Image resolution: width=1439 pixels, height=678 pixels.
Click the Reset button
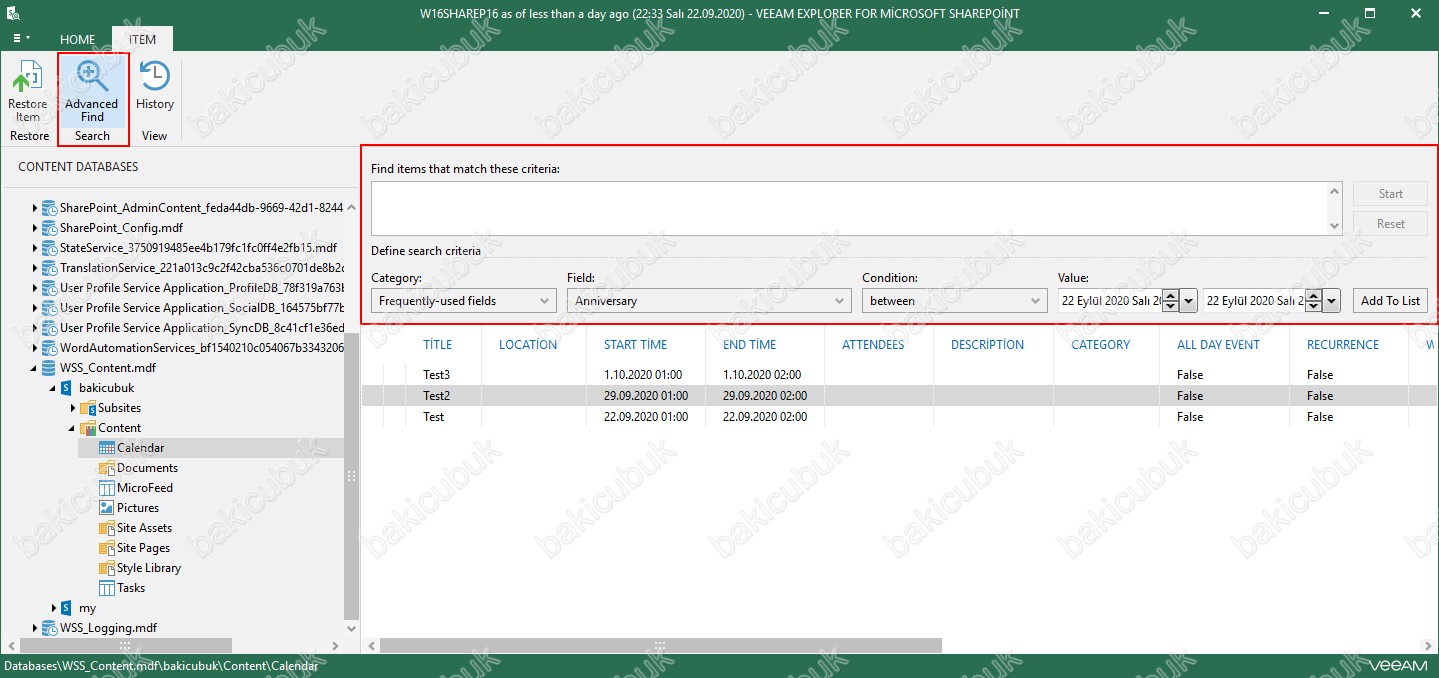coord(1390,224)
